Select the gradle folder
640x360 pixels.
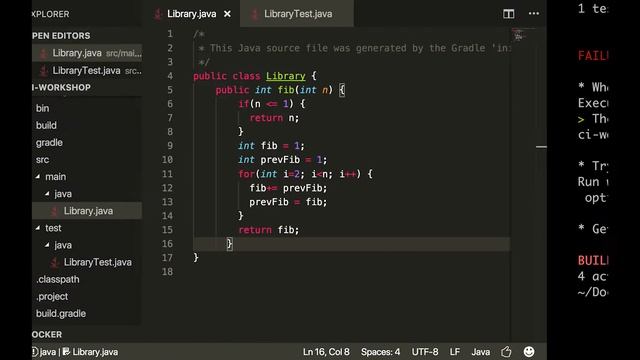coord(49,142)
